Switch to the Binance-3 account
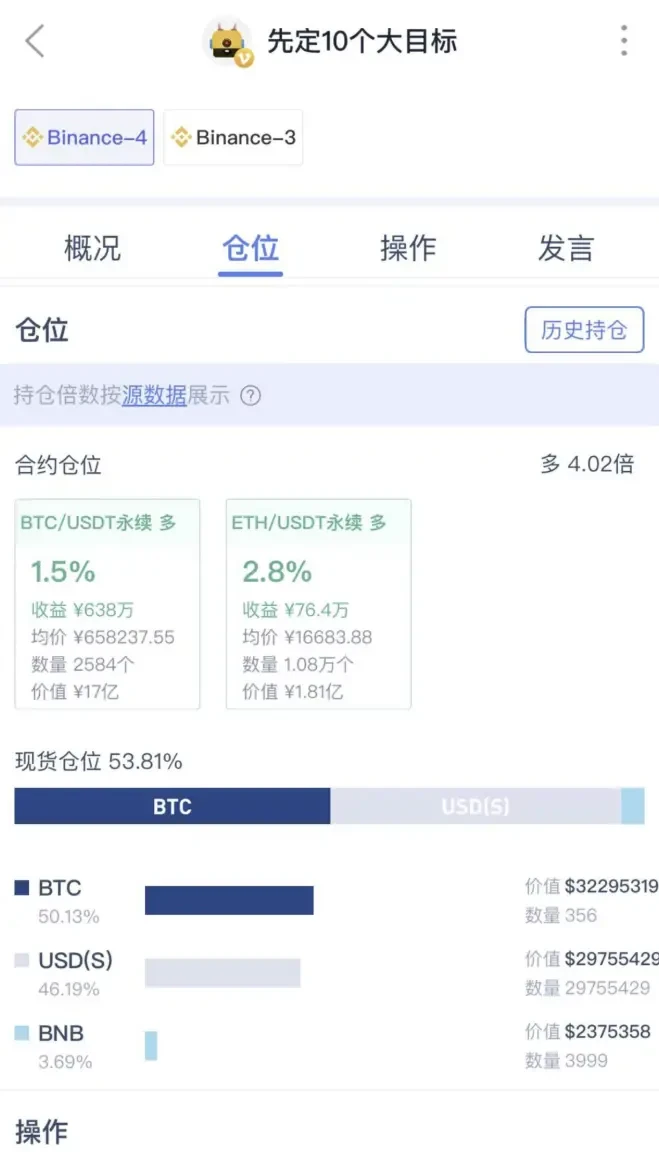The height and width of the screenshot is (1165, 659). [233, 137]
